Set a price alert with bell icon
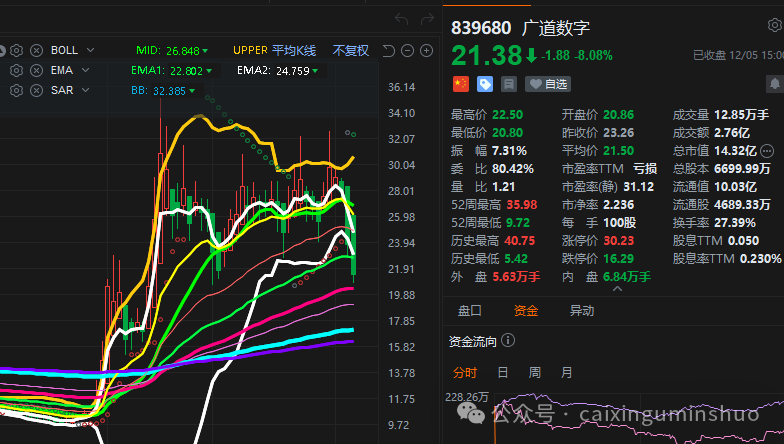The image size is (784, 444). 774,84
